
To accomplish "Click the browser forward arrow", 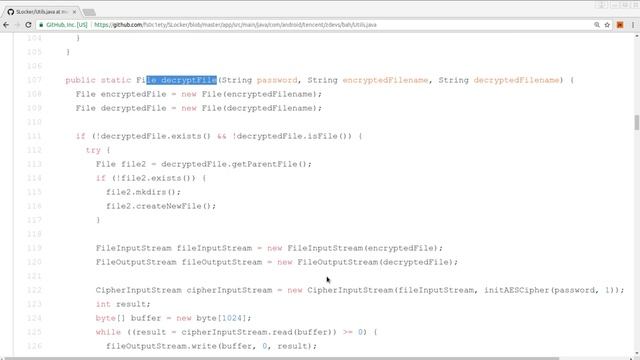I will tap(17, 25).
